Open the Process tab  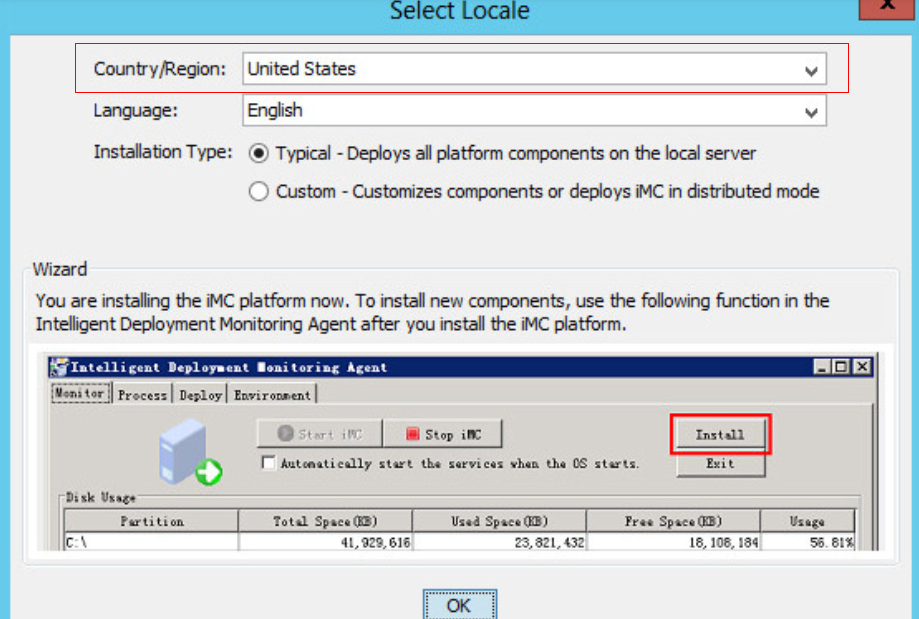click(x=142, y=395)
